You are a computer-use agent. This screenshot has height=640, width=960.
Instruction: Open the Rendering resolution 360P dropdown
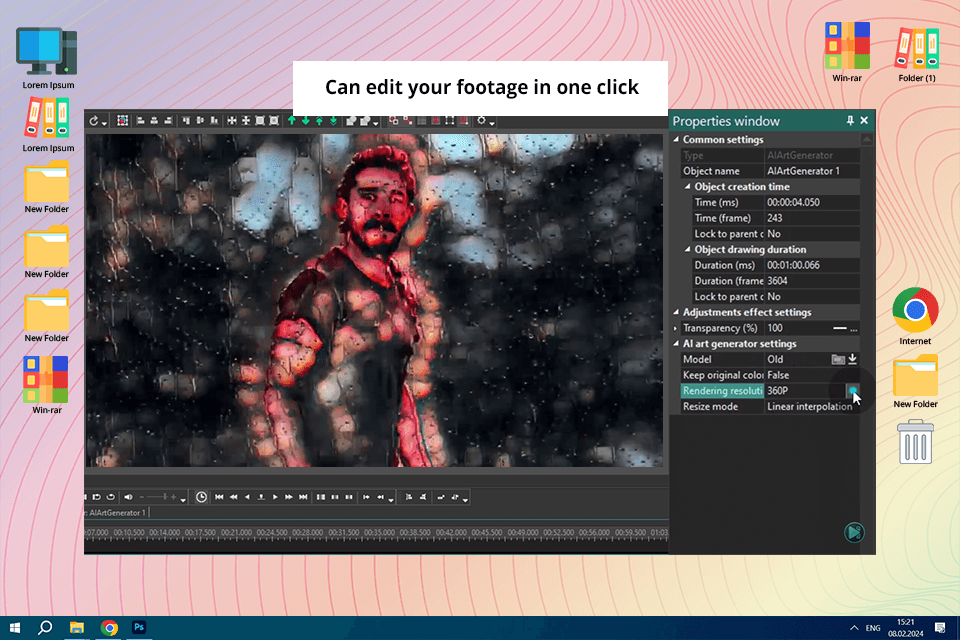tap(852, 391)
